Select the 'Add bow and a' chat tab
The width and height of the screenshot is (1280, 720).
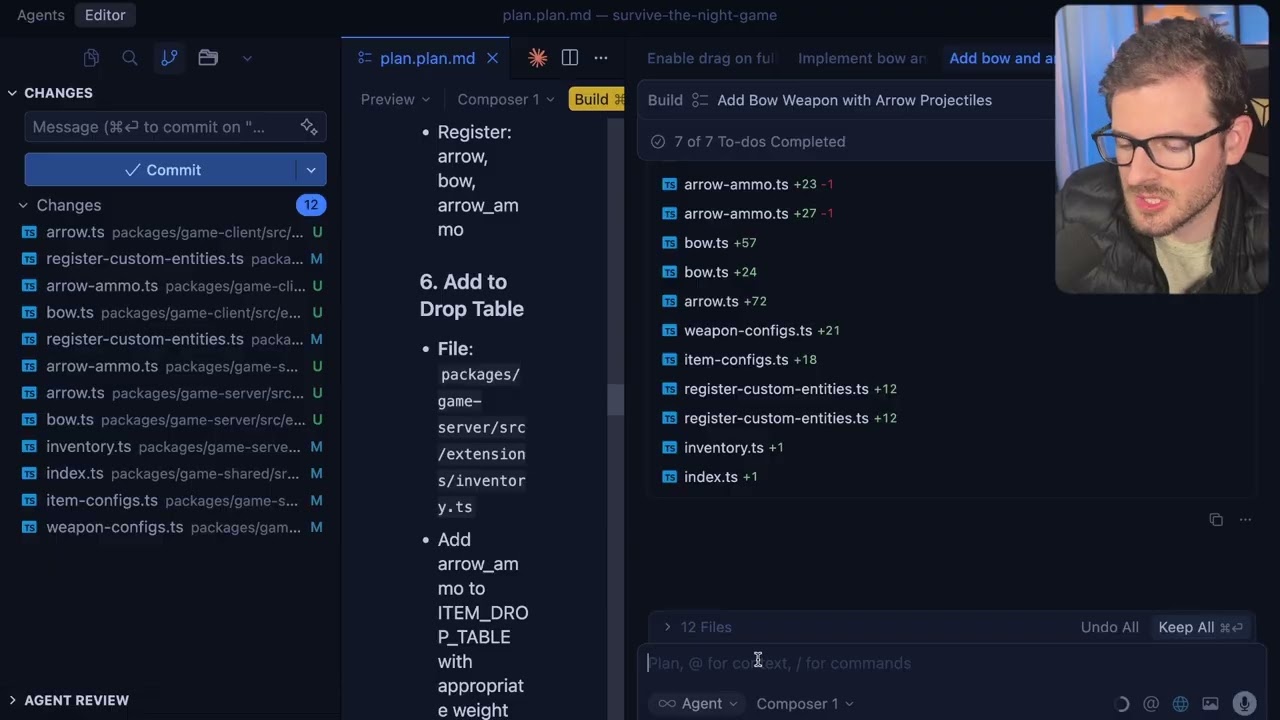click(x=1001, y=58)
